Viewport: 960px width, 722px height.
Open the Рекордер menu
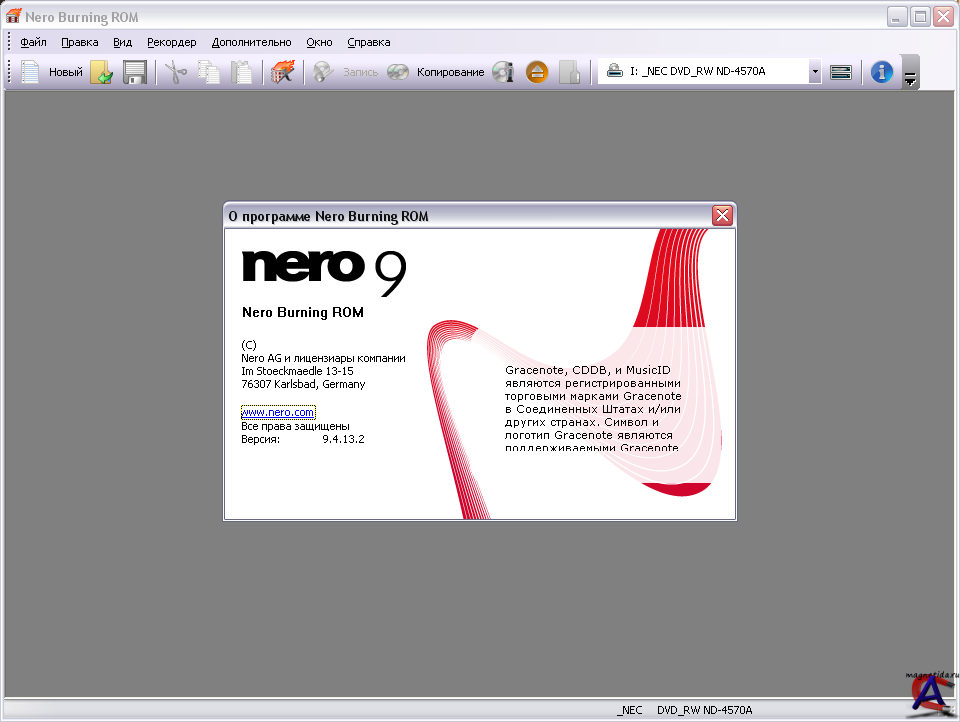click(x=171, y=42)
